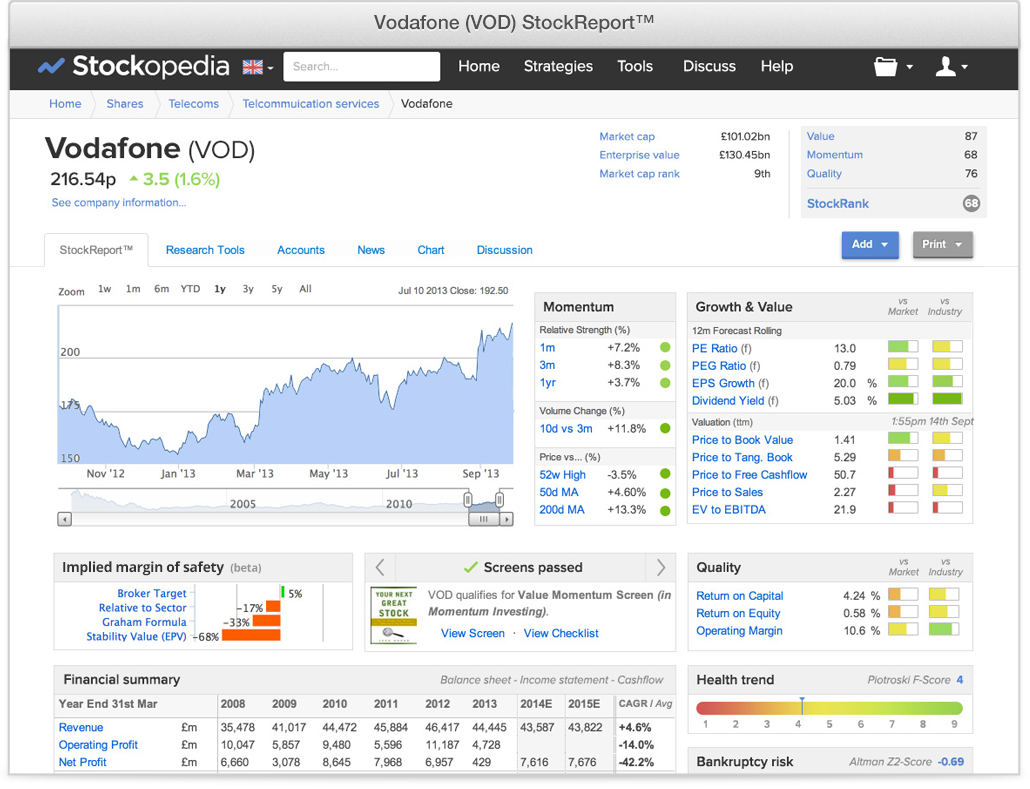1030x789 pixels.
Task: Set chart zoom to 6m
Action: tap(162, 289)
